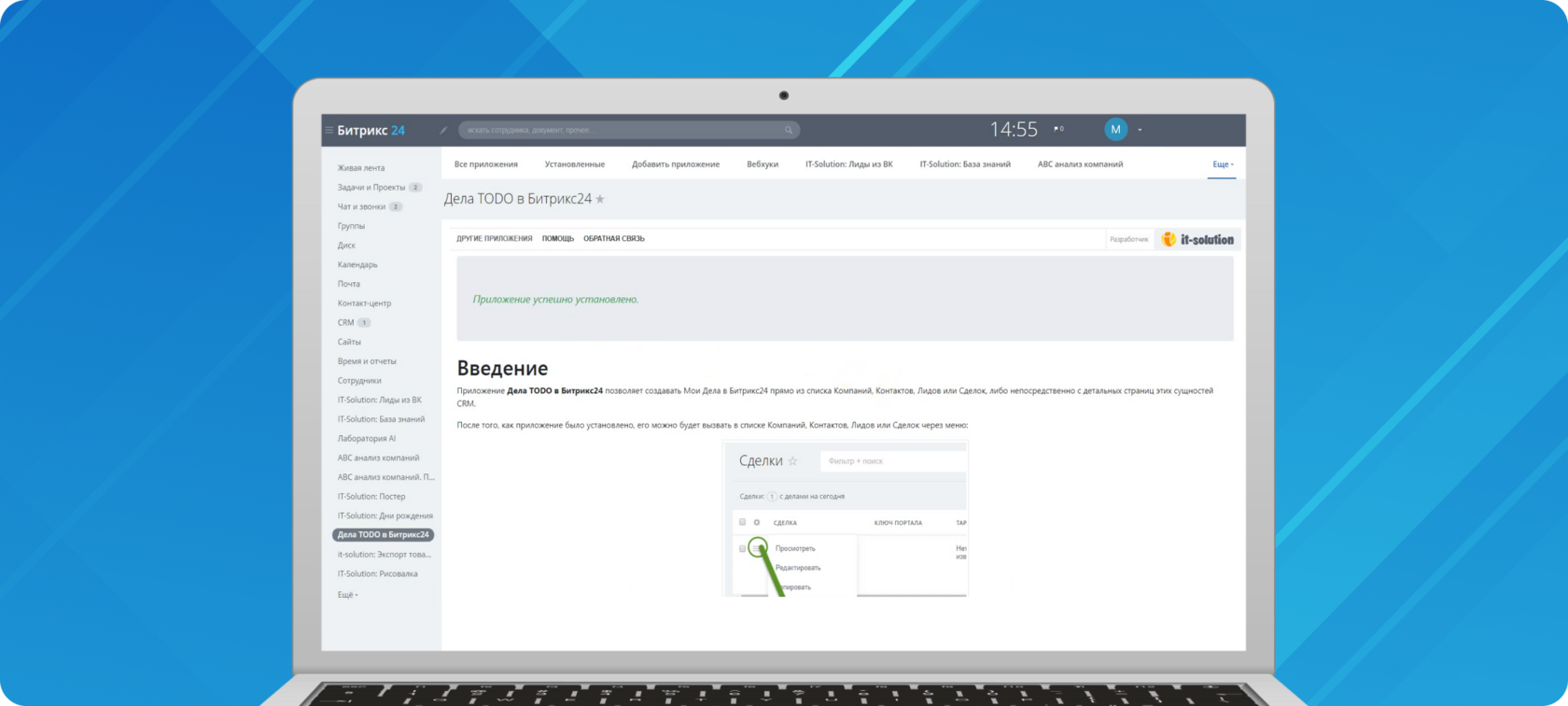Image resolution: width=1568 pixels, height=706 pixels.
Task: Open the Добавить приложение tab
Action: 676,164
